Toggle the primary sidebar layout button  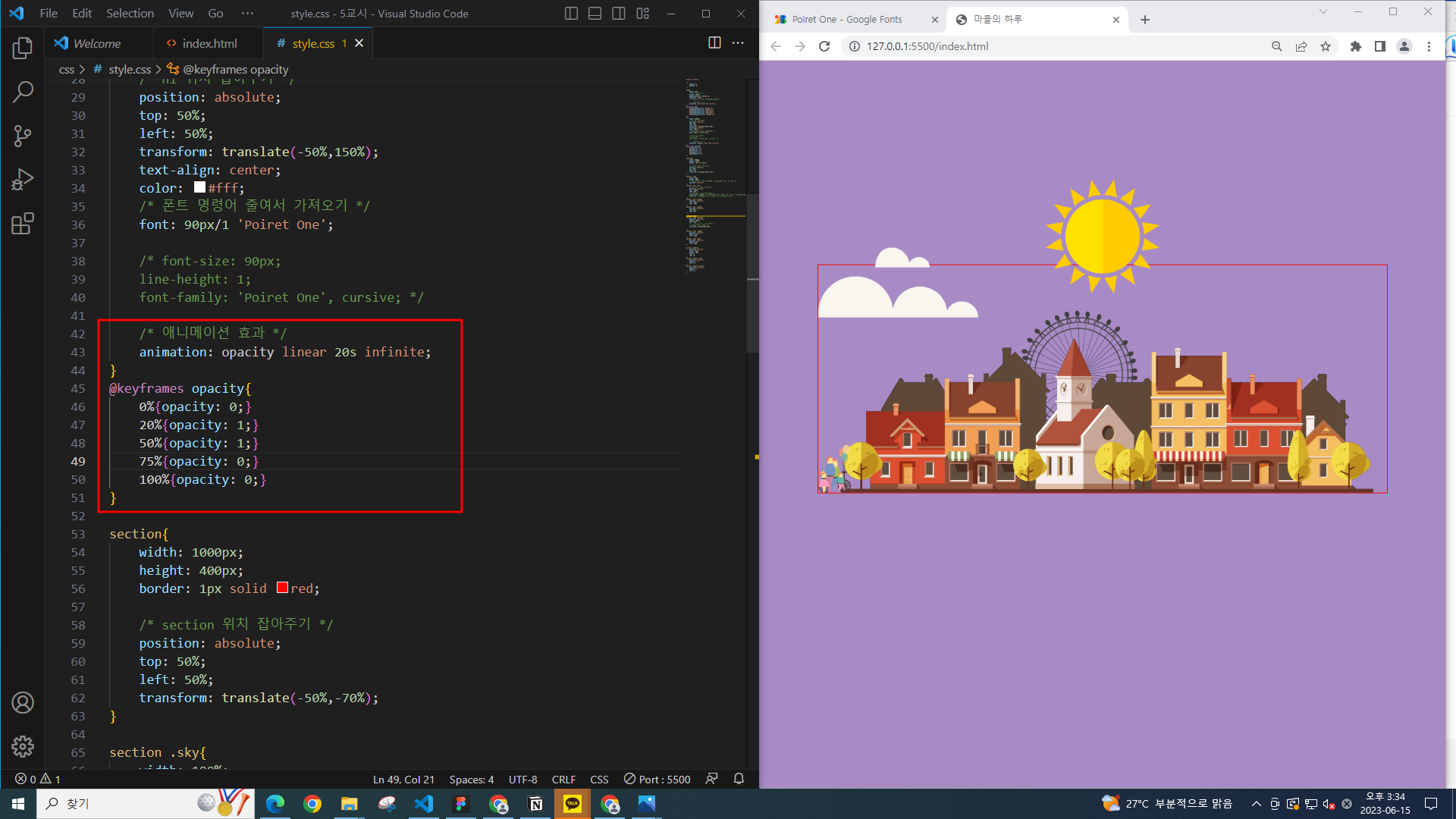572,14
